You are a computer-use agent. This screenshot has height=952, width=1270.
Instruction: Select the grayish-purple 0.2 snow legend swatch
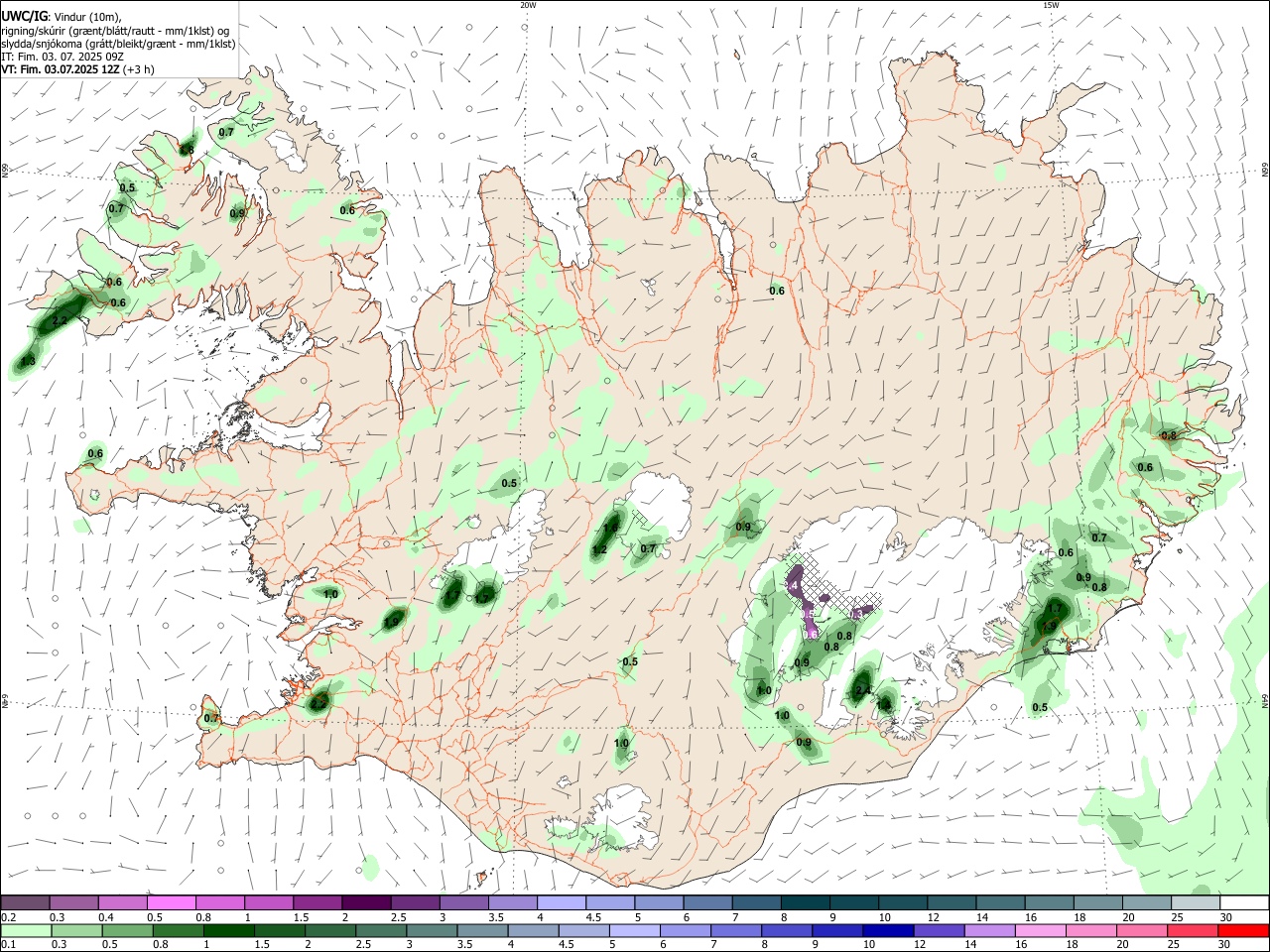(x=26, y=902)
